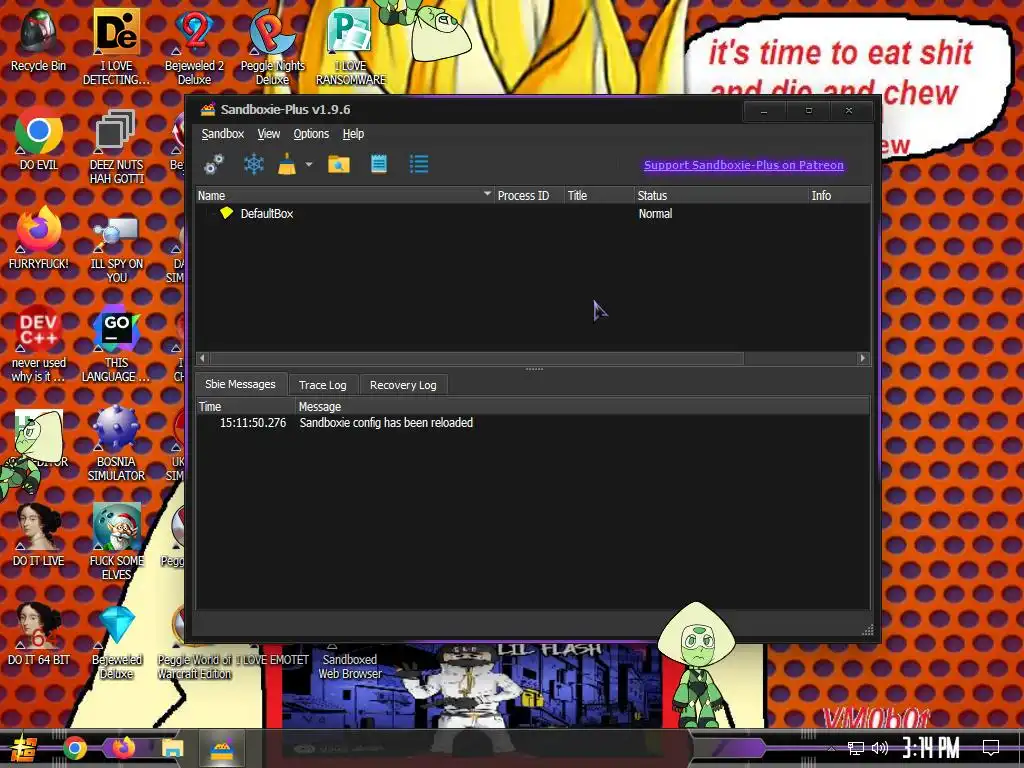The height and width of the screenshot is (768, 1024).
Task: Switch to the Trace Log tab
Action: (x=323, y=385)
